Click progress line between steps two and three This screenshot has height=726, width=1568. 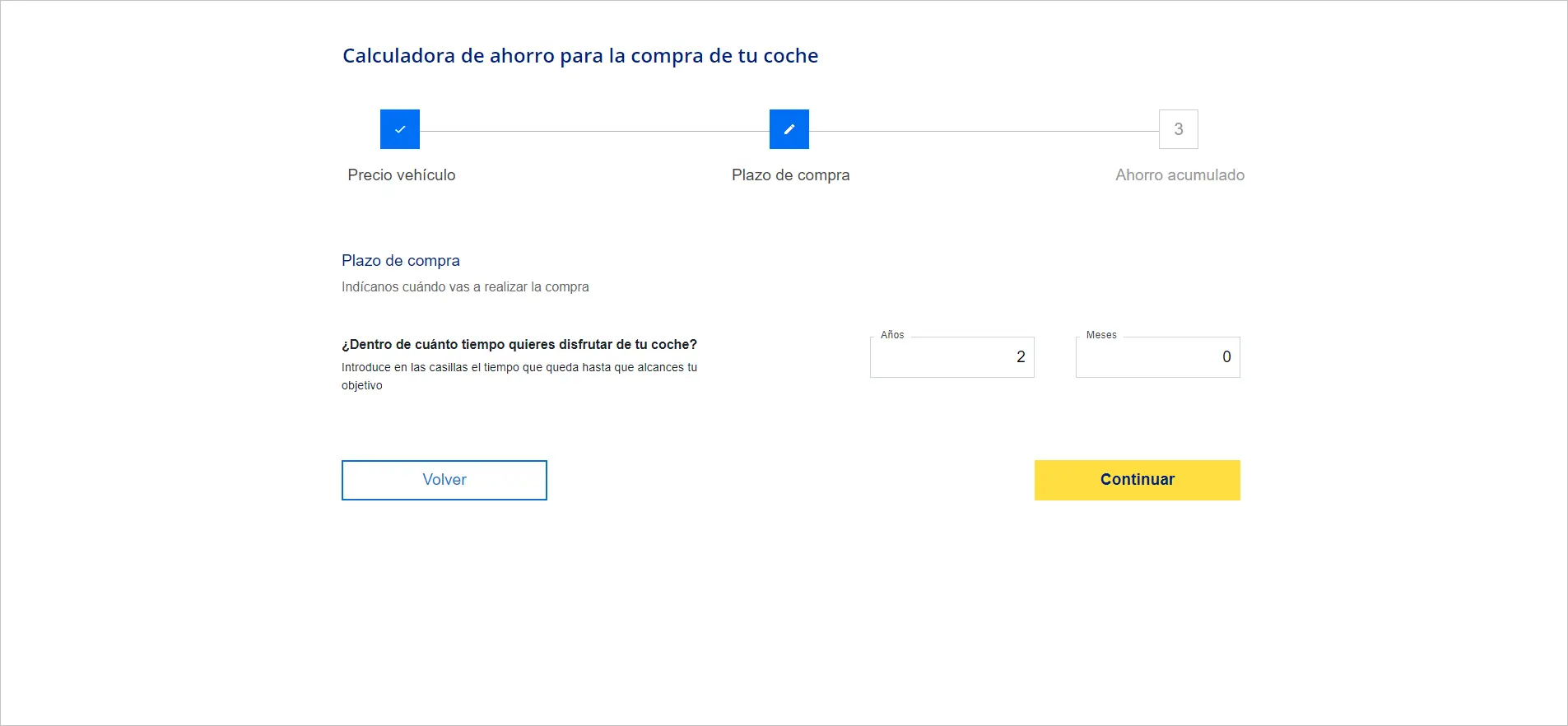984,131
